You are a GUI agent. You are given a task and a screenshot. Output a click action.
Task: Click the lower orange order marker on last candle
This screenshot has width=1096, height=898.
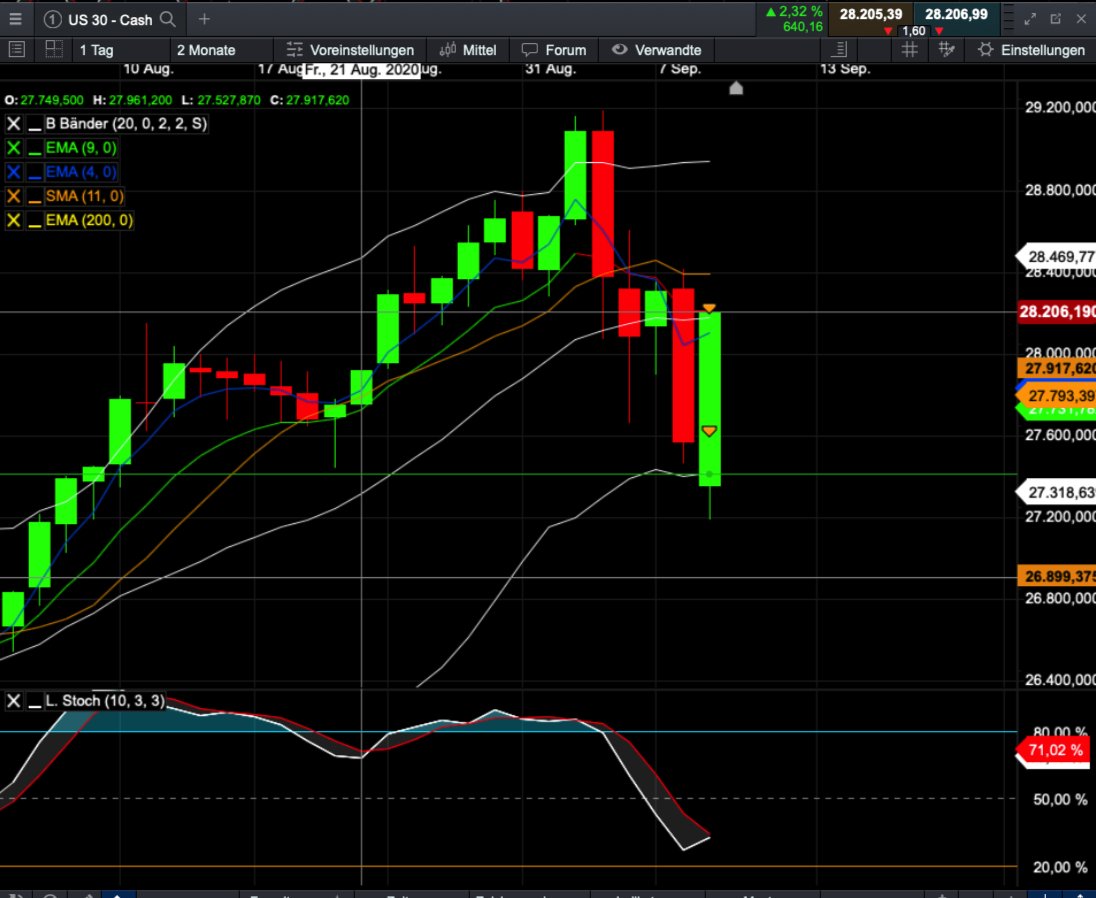(x=709, y=432)
